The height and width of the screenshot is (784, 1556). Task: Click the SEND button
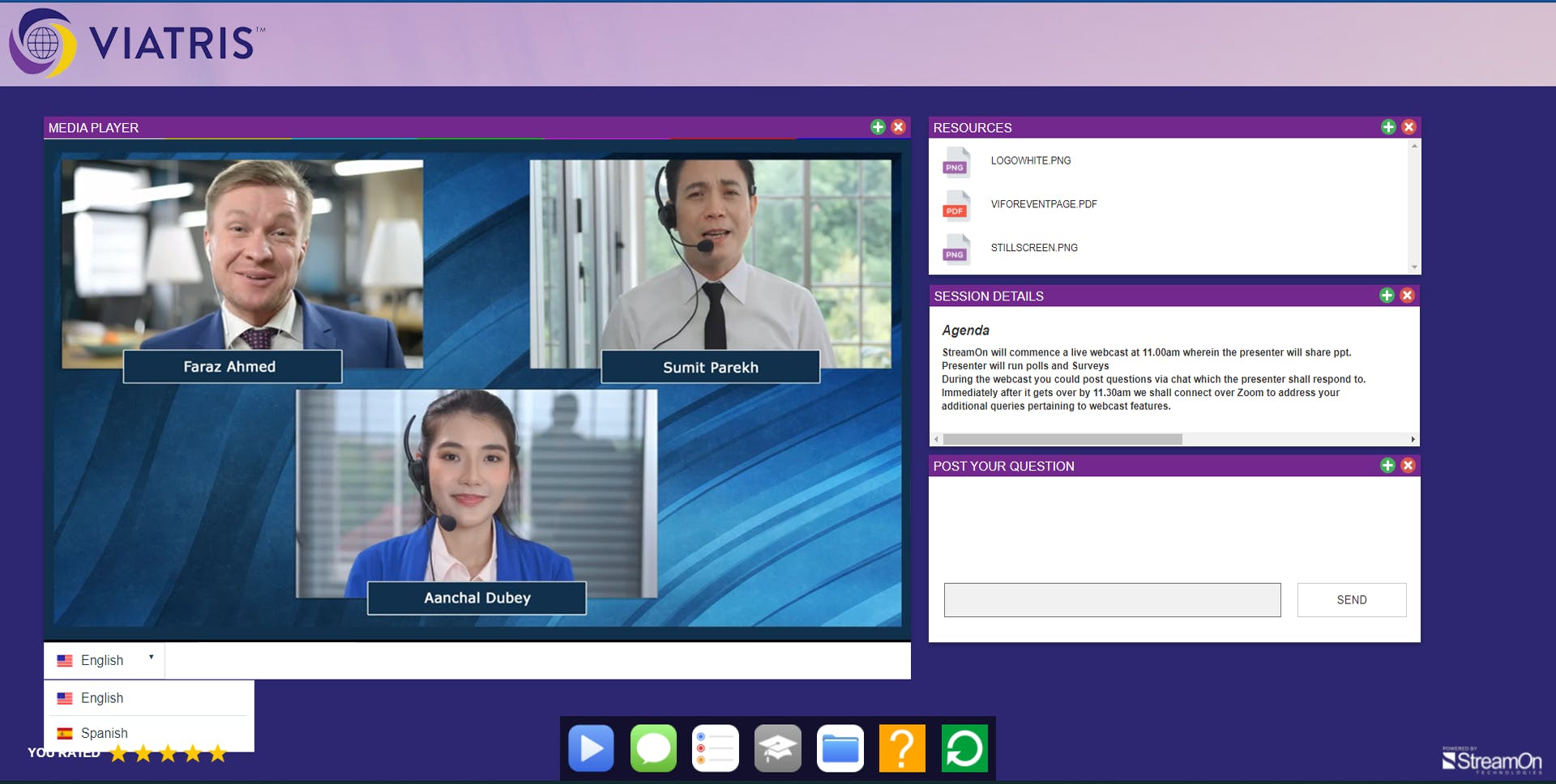[x=1351, y=600]
